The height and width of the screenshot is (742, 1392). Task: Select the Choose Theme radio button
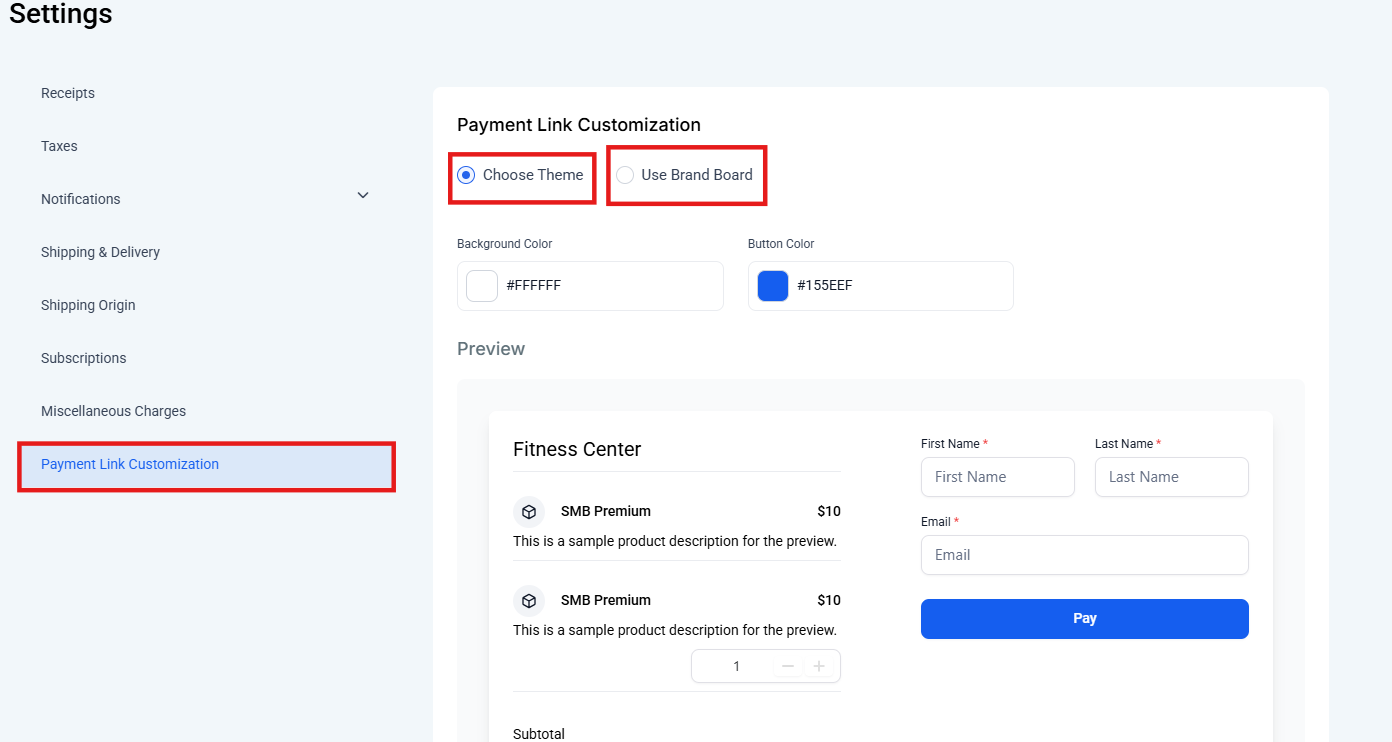pos(466,175)
